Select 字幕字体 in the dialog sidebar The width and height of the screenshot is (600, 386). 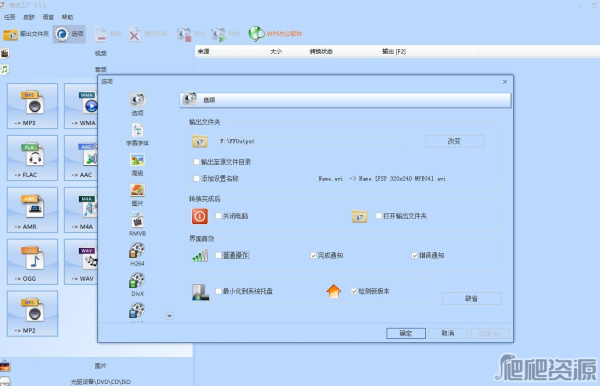tap(137, 134)
